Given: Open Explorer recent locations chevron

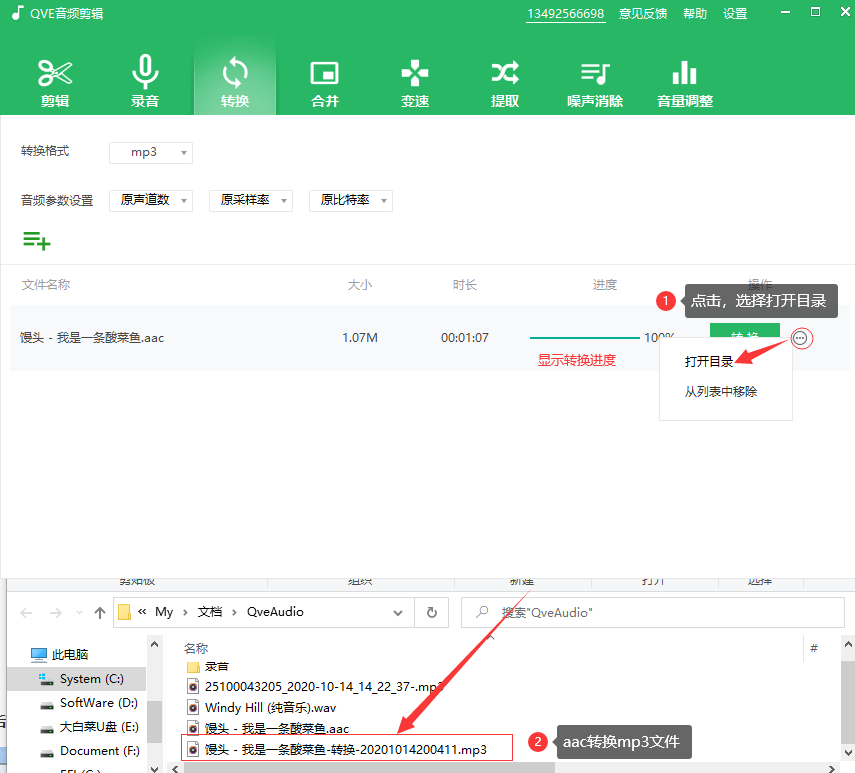Looking at the screenshot, I should [80, 613].
